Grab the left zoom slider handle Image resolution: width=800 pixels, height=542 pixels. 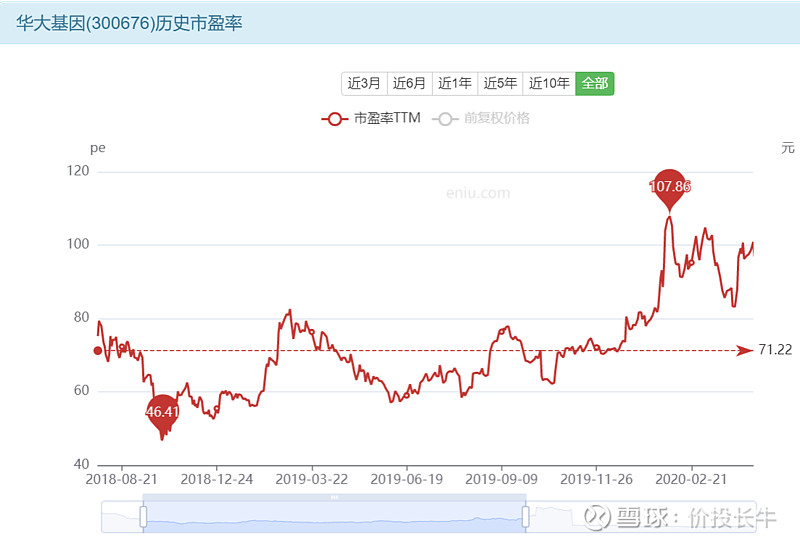143,516
